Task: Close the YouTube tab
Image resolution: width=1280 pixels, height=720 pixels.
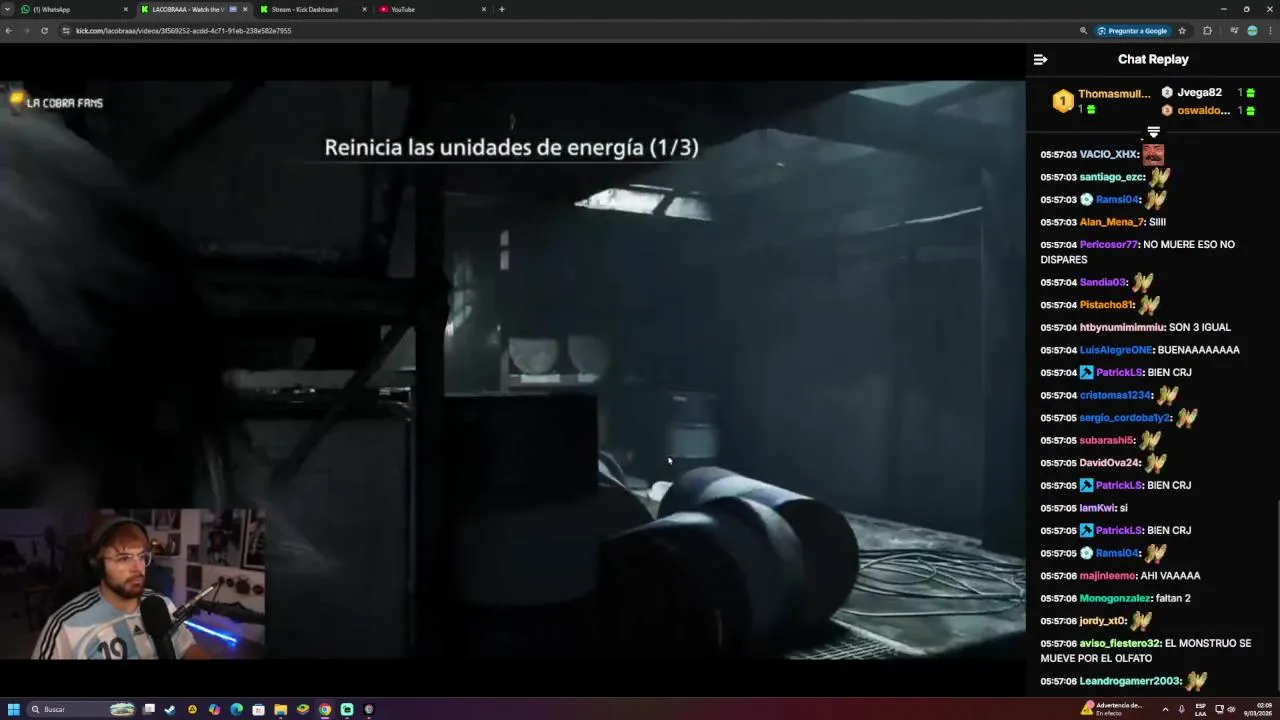Action: click(x=484, y=9)
